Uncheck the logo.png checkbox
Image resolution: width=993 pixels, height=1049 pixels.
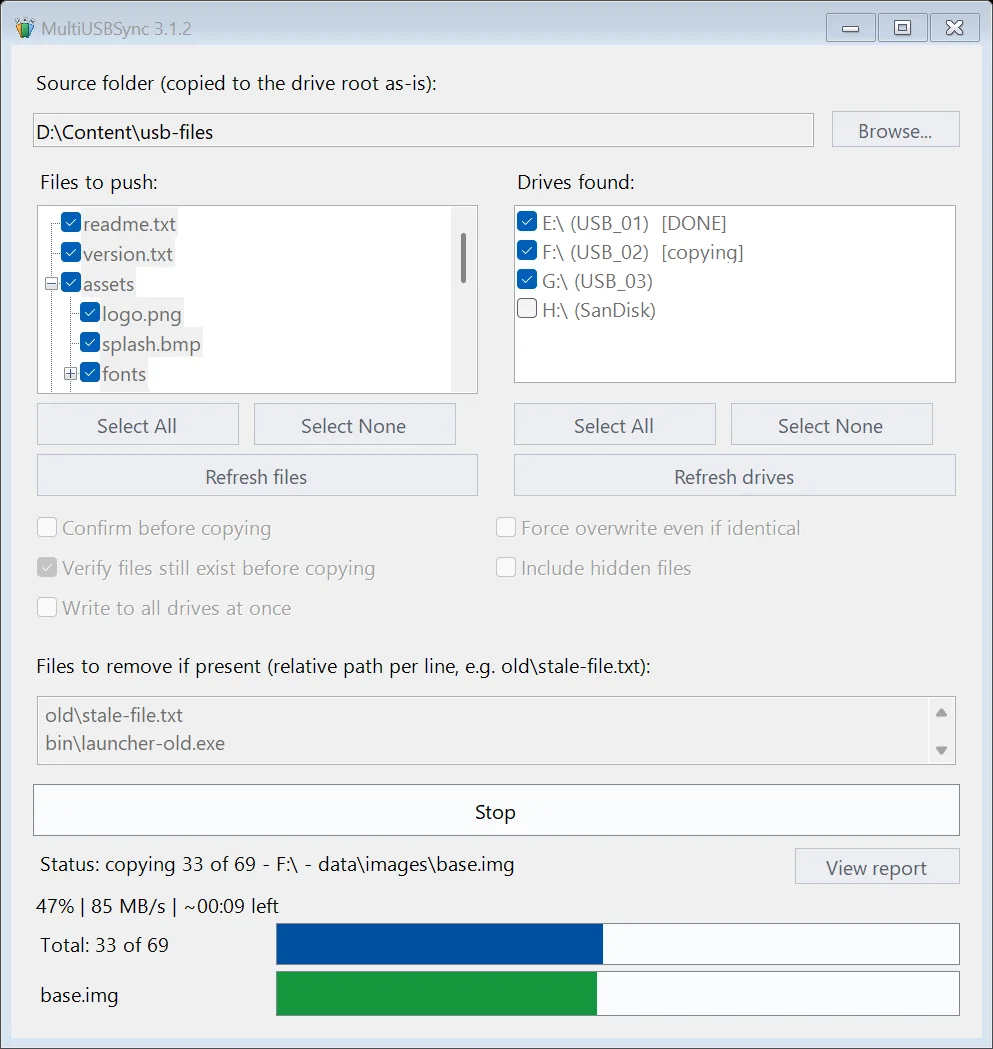[x=90, y=313]
